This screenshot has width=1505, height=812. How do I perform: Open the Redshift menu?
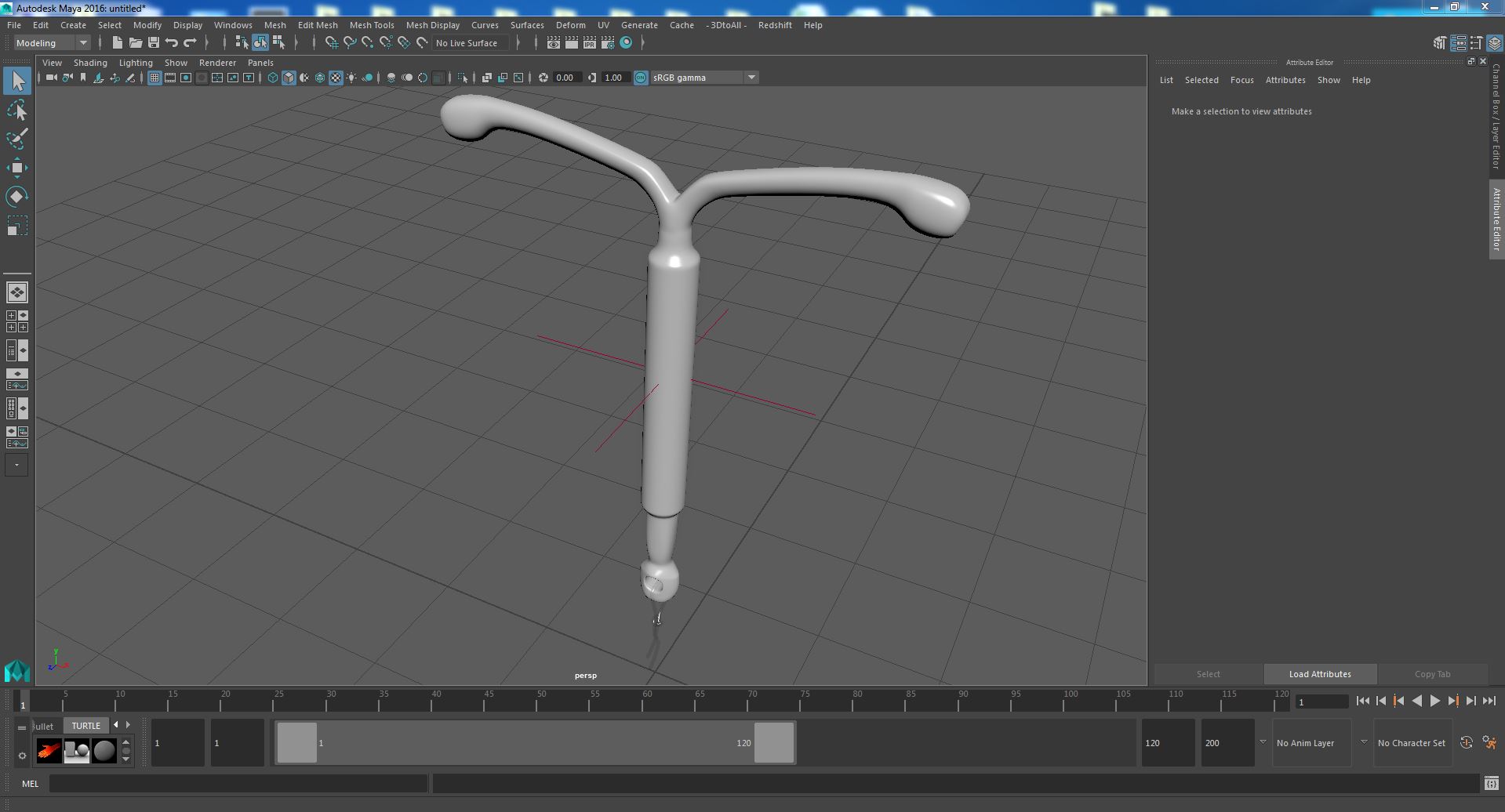coord(775,25)
